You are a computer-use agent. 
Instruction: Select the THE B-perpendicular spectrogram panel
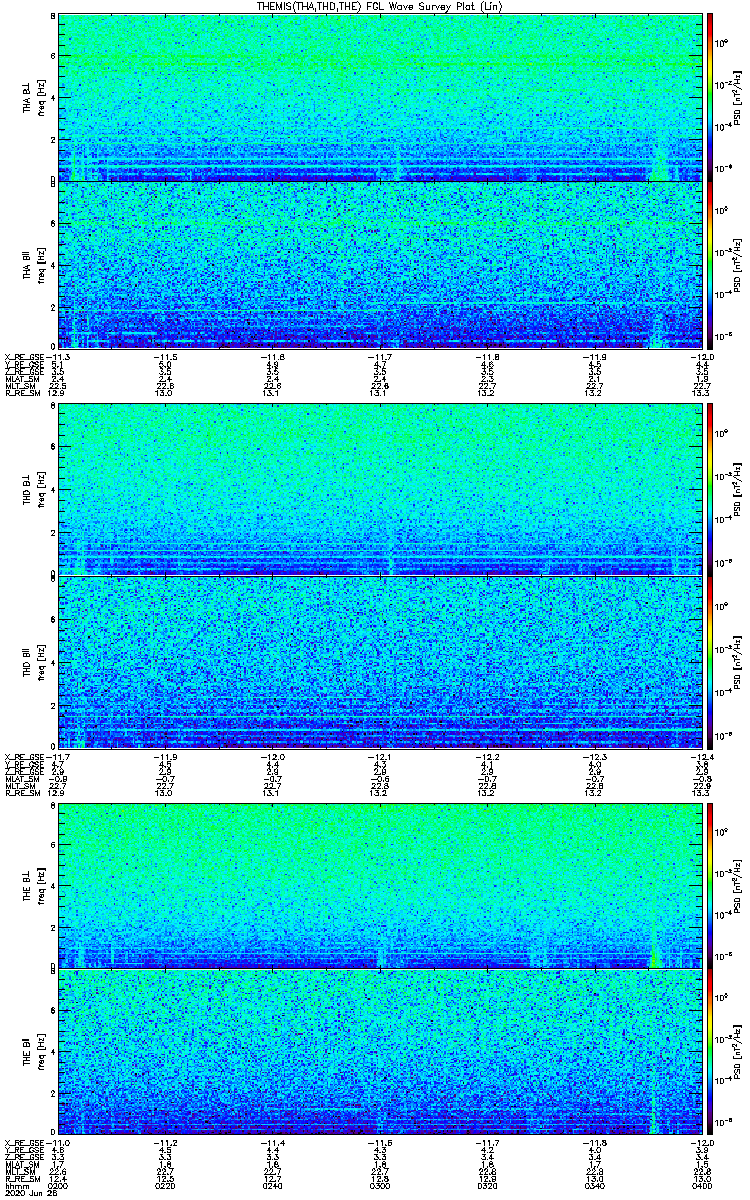(380, 885)
